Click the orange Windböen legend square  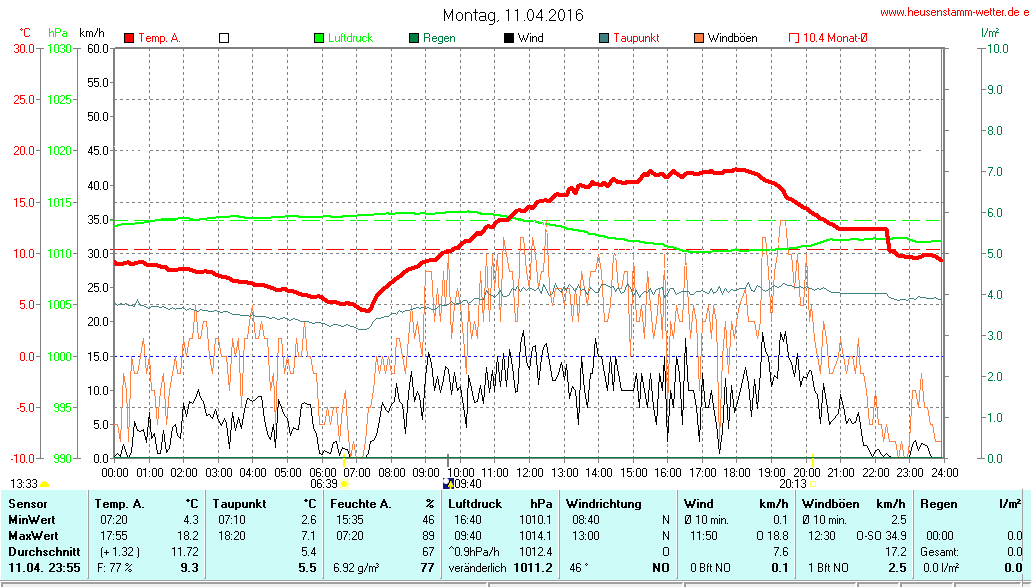click(698, 38)
